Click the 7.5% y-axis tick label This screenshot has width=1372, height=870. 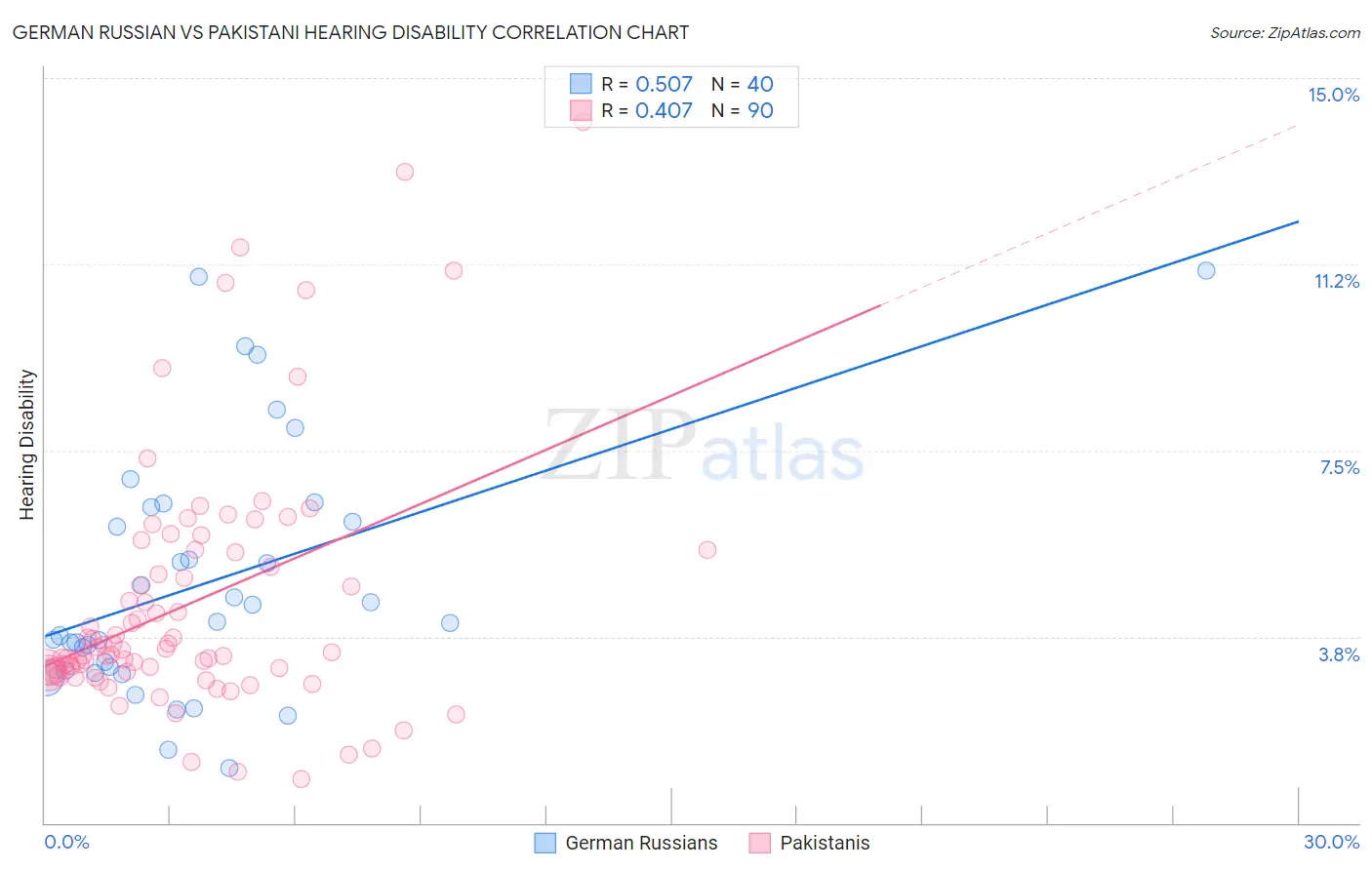[1339, 467]
